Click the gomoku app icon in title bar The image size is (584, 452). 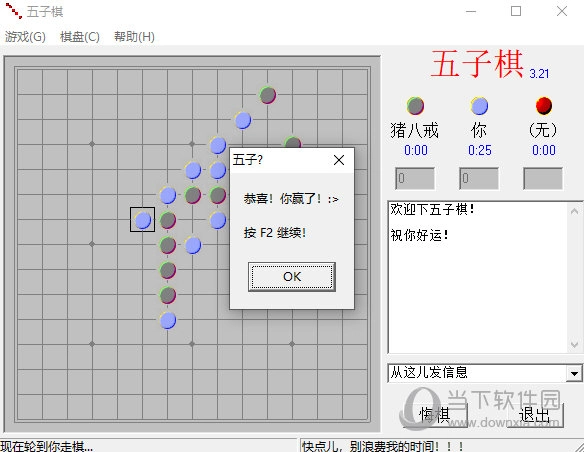pos(13,11)
